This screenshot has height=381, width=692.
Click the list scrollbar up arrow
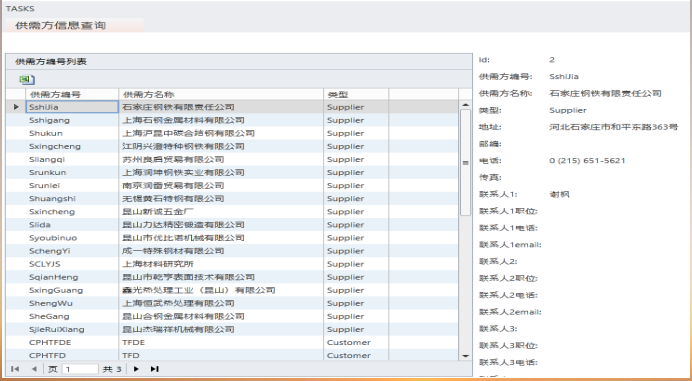(x=465, y=105)
